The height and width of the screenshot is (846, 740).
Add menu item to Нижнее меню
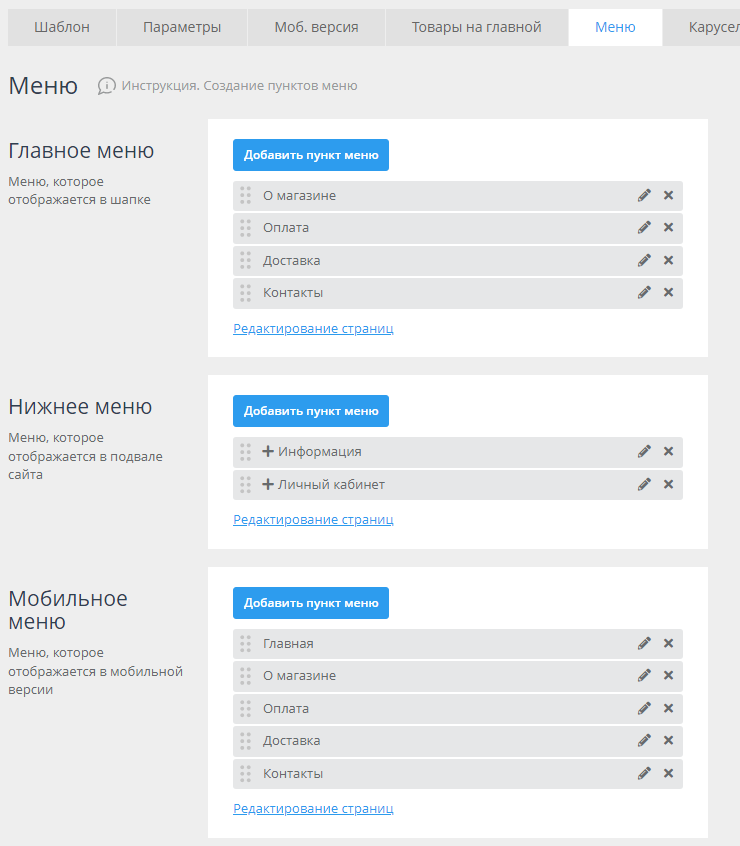(311, 411)
